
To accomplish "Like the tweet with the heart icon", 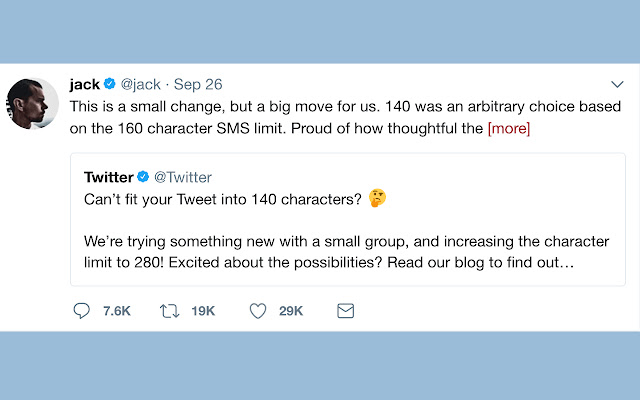I will click(x=257, y=311).
